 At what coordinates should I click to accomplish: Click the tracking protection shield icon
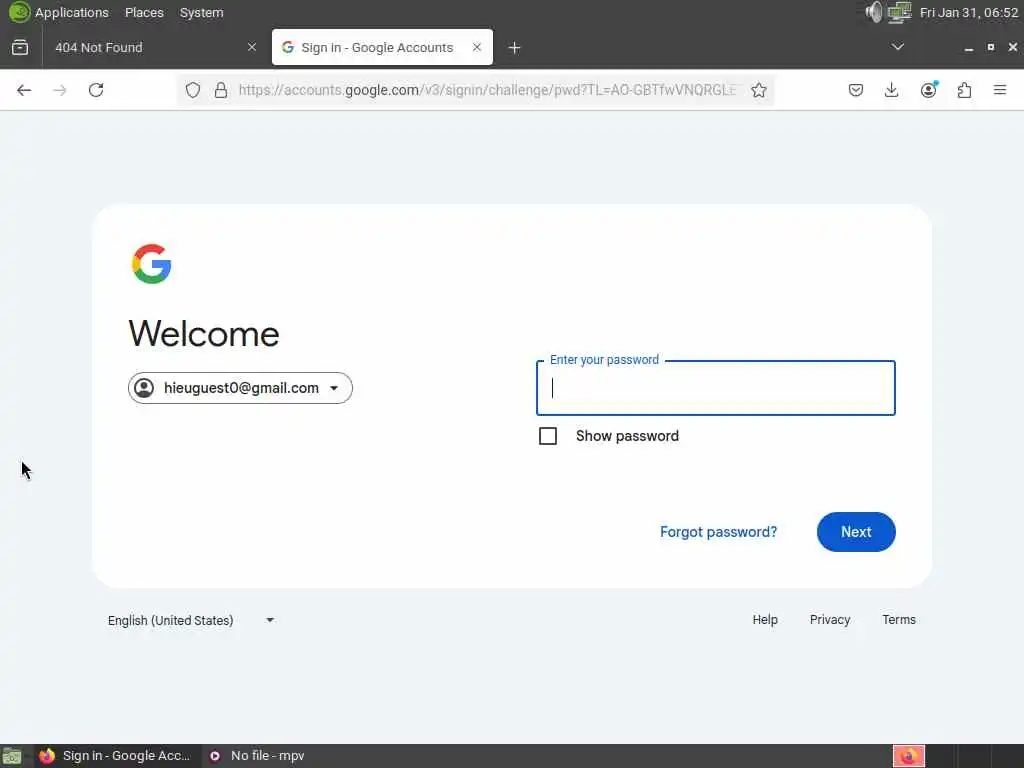[x=193, y=90]
